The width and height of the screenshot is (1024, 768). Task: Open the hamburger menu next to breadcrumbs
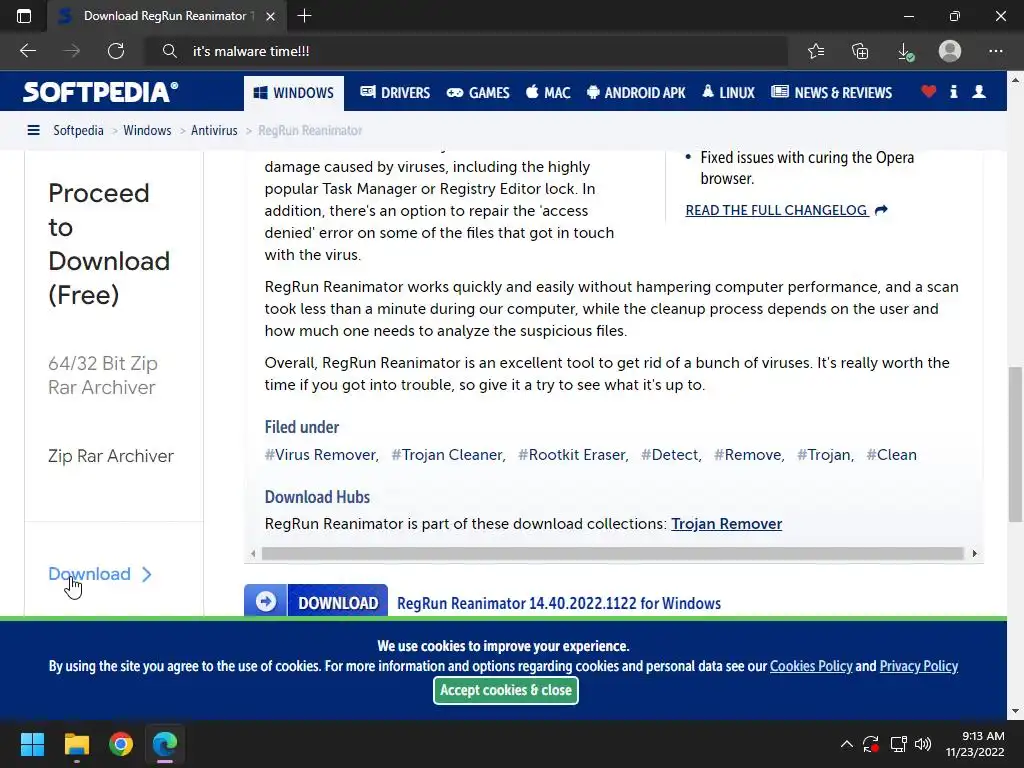[33, 130]
